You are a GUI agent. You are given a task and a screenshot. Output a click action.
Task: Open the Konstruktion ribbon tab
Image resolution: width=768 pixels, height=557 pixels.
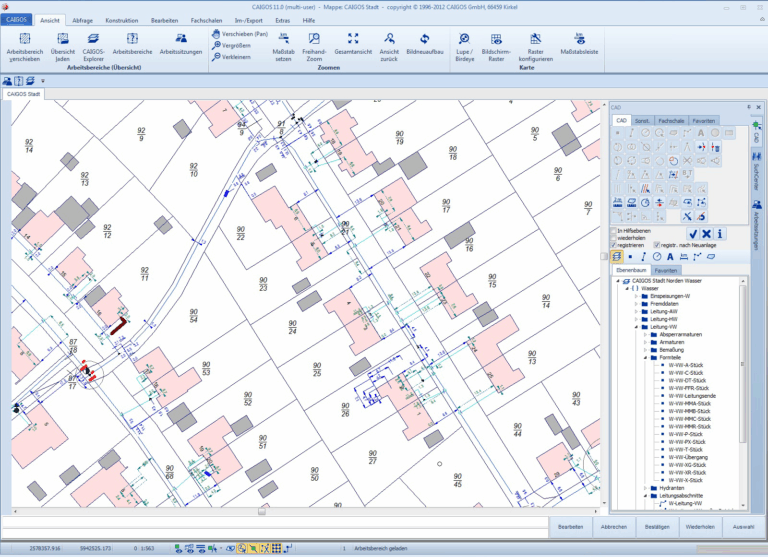(121, 20)
